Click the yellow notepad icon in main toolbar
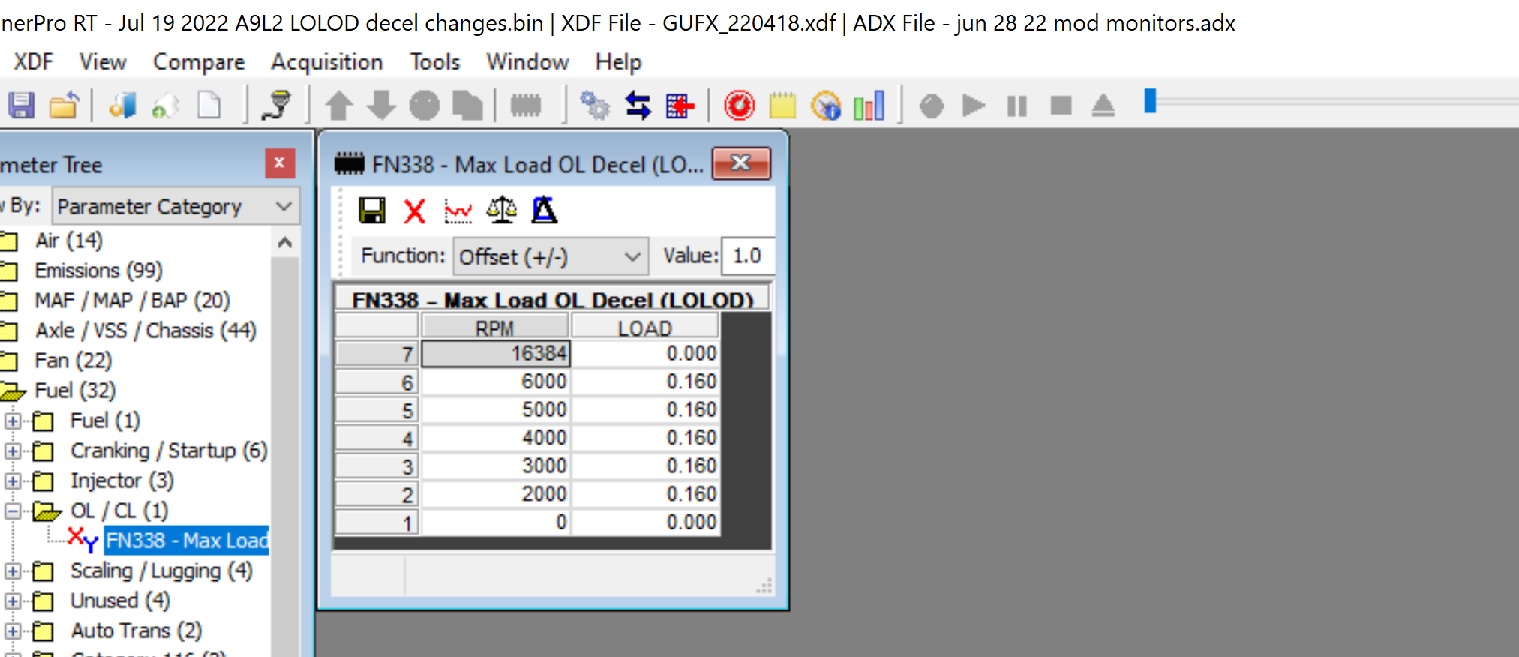 (782, 105)
